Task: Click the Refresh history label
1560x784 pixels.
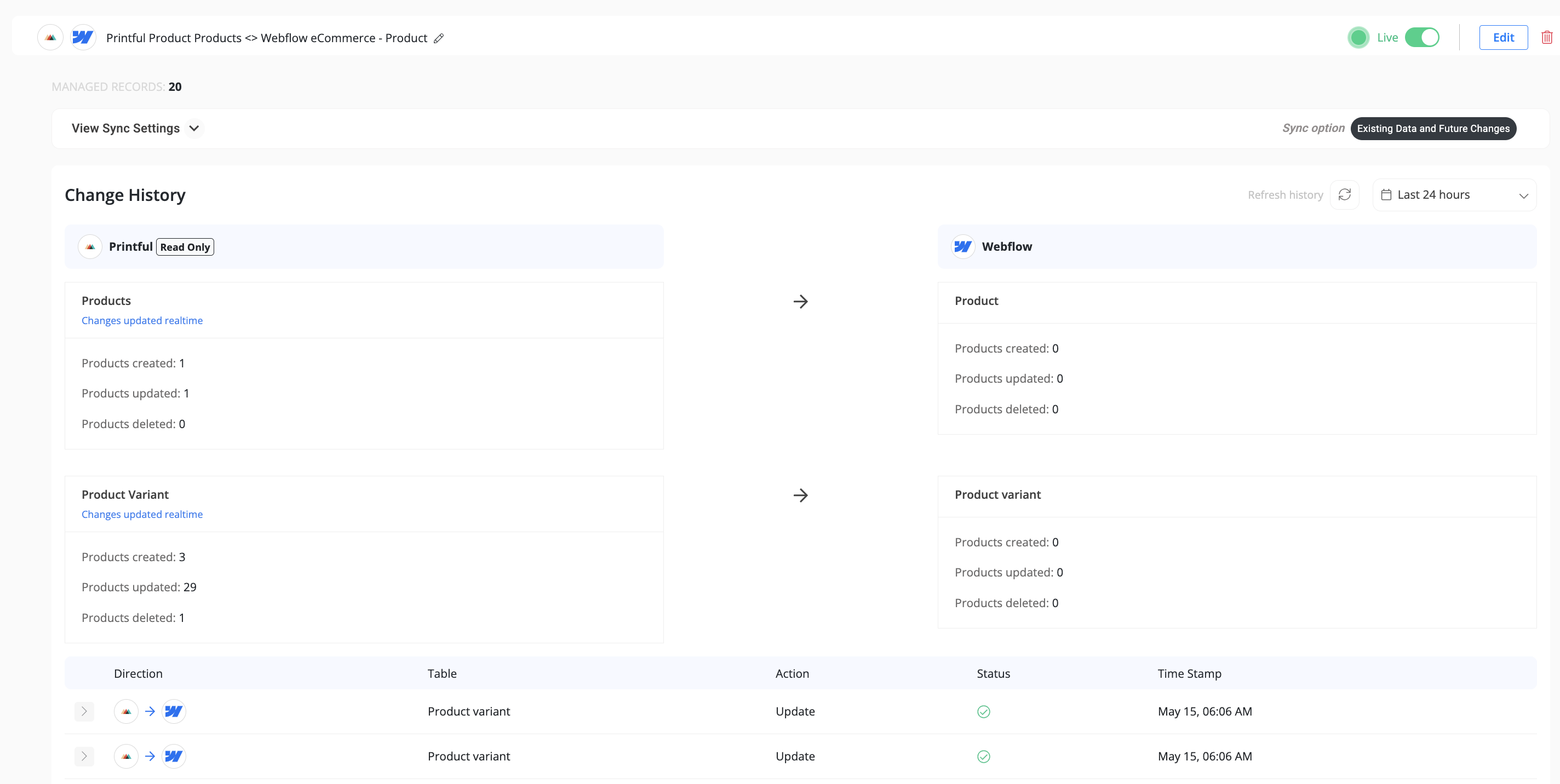Action: pos(1285,195)
